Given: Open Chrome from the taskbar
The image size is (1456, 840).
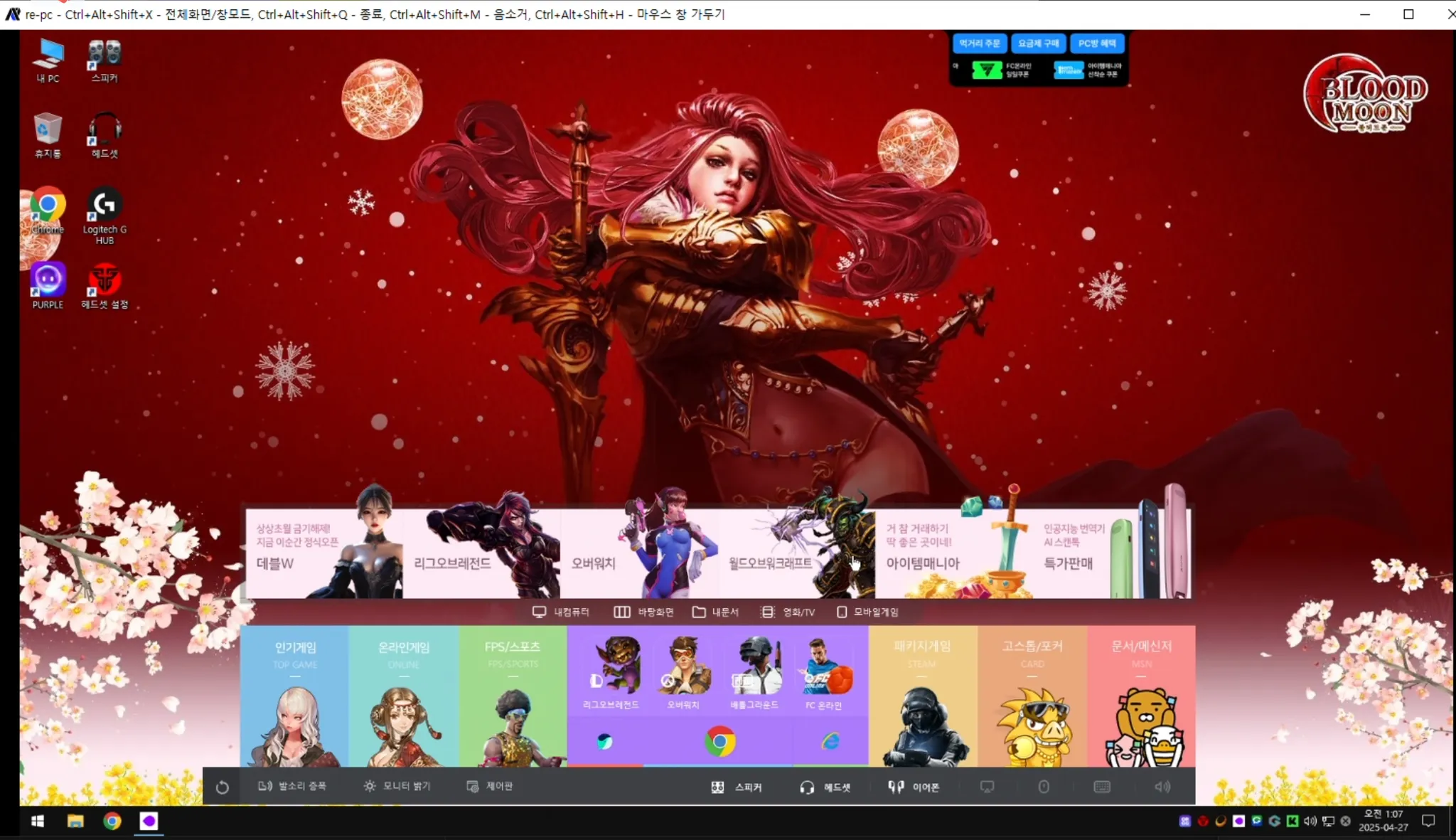Looking at the screenshot, I should 112,822.
